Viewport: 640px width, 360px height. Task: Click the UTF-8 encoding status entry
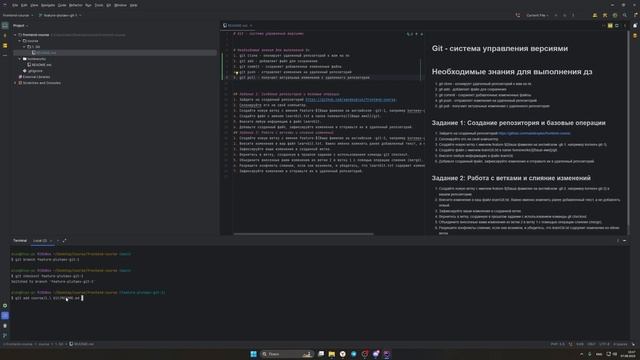click(604, 344)
